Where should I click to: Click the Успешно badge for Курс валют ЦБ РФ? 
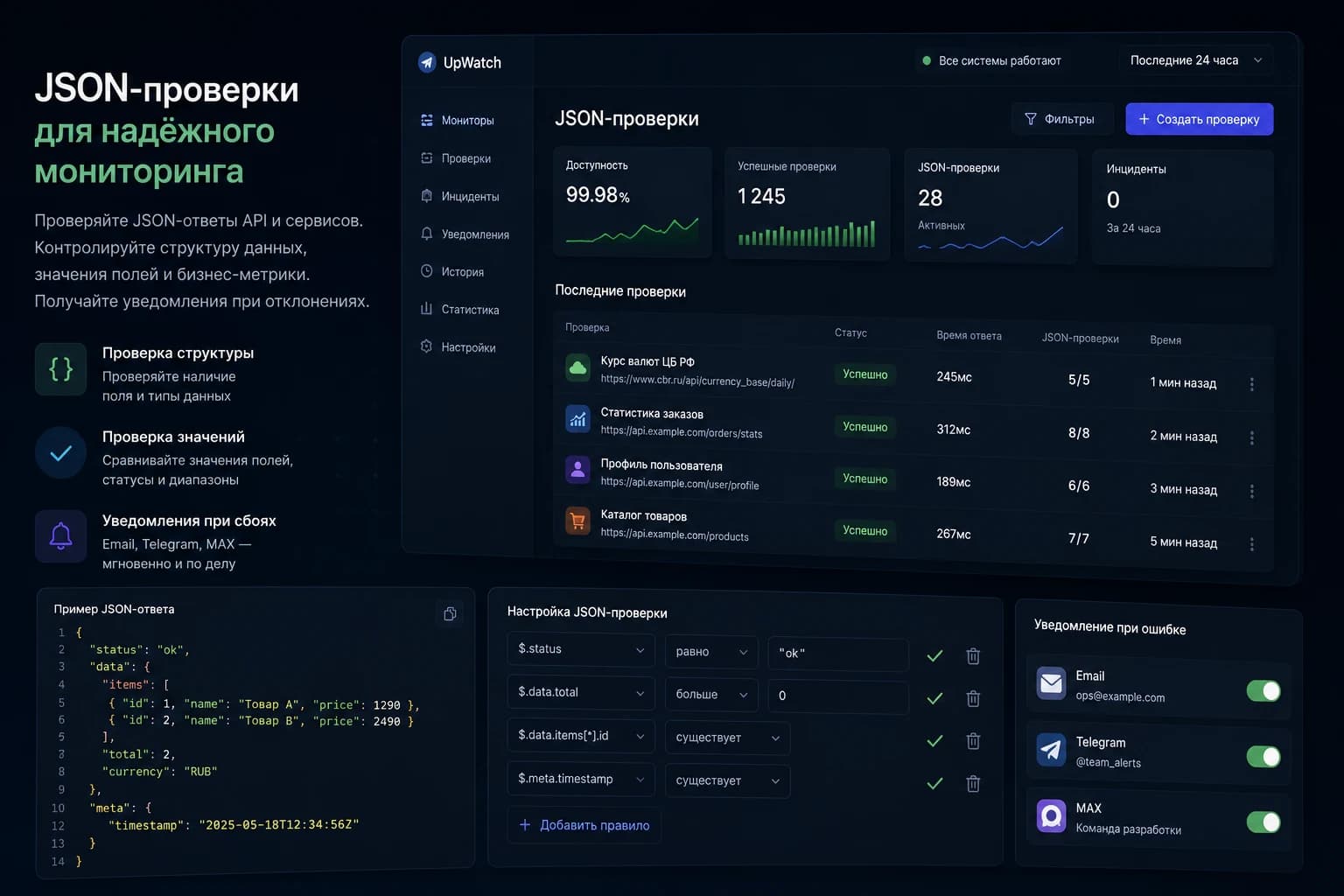pyautogui.click(x=864, y=374)
